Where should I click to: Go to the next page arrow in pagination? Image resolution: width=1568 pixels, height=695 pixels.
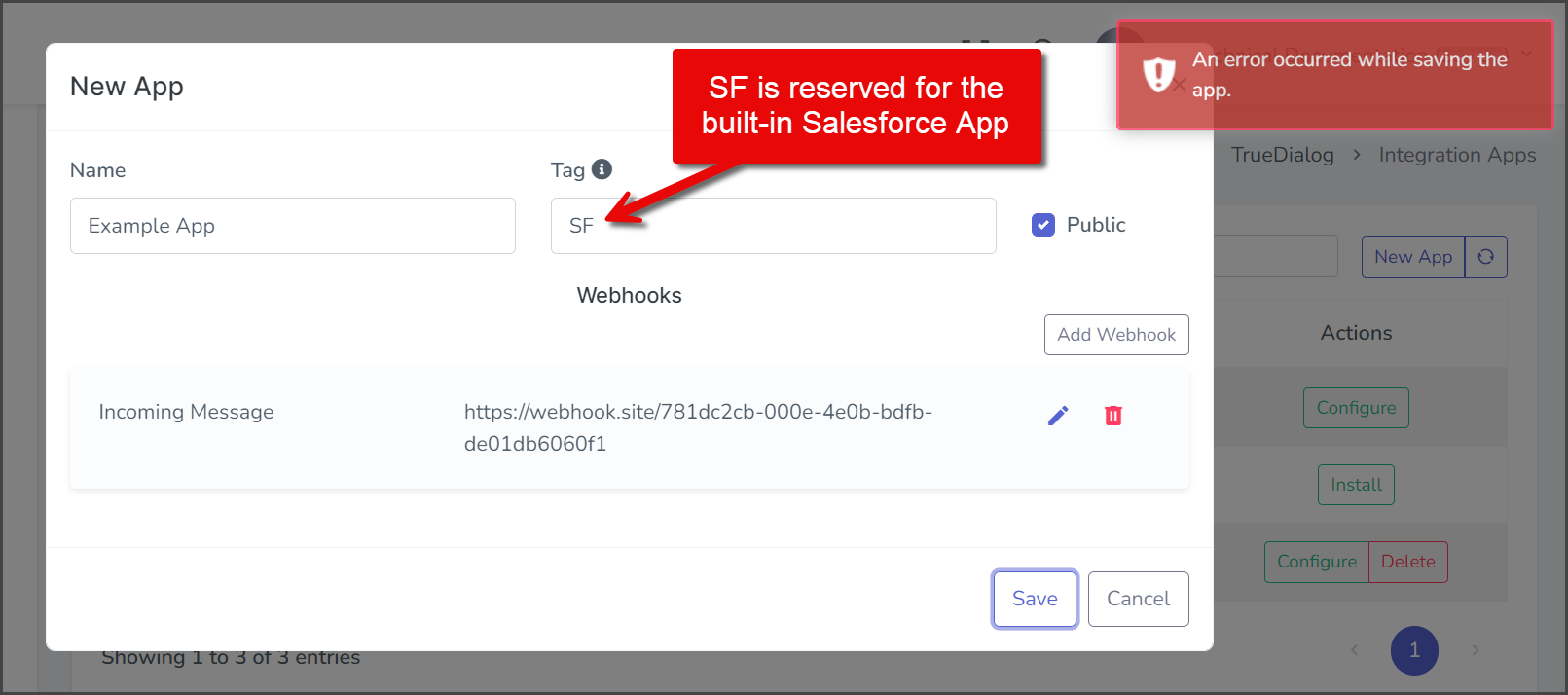1475,649
